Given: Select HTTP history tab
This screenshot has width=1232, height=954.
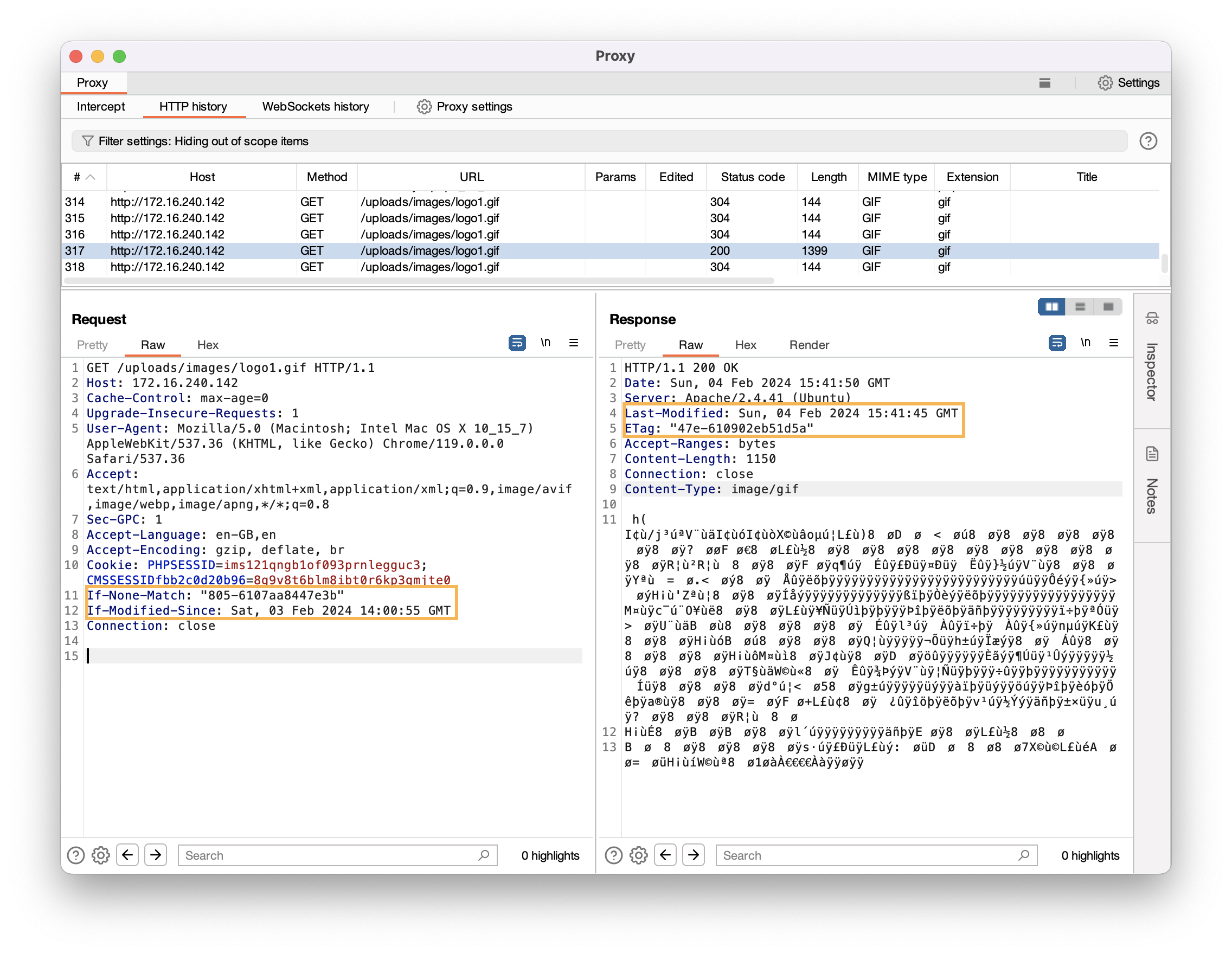Looking at the screenshot, I should [x=193, y=107].
